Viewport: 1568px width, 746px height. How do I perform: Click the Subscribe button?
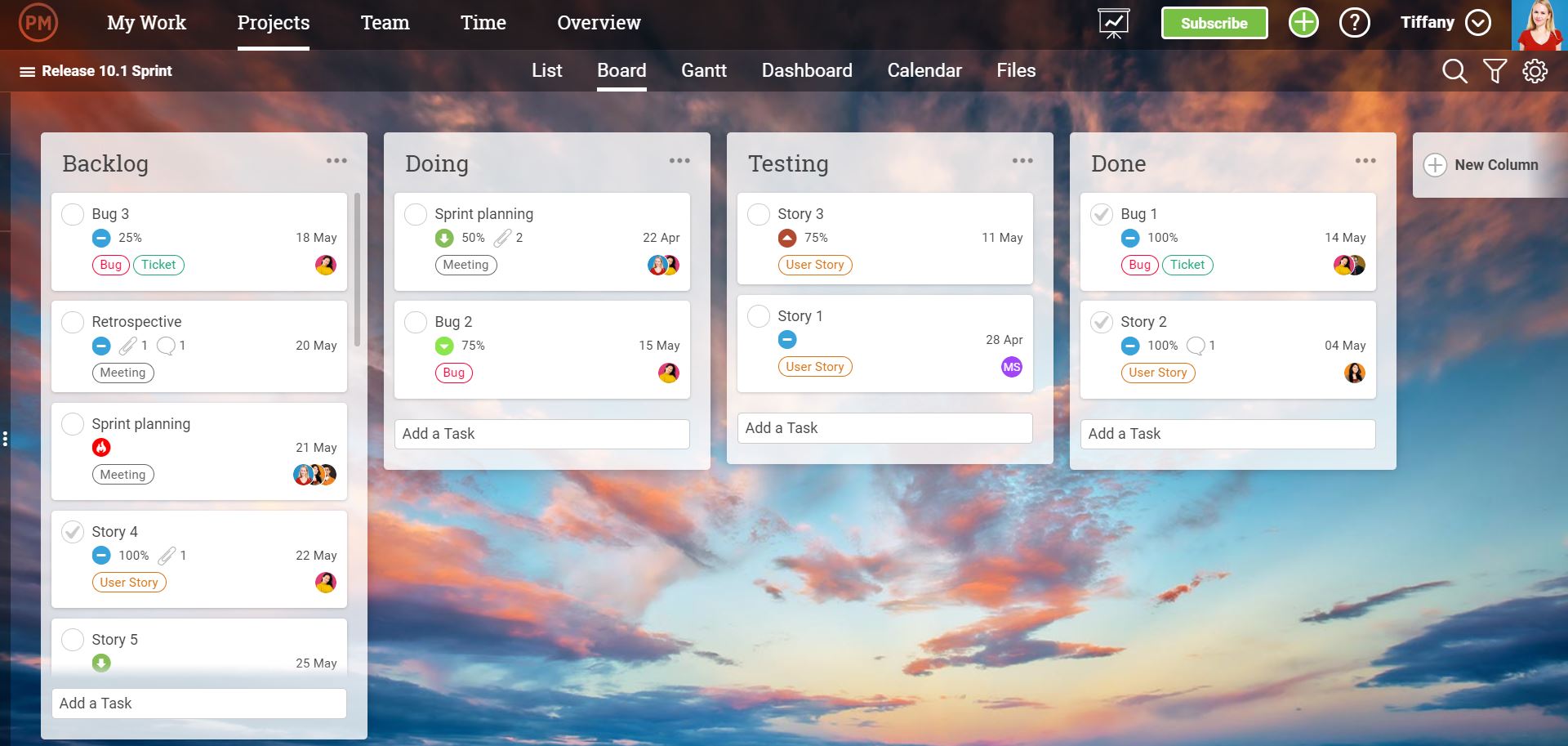click(1214, 22)
